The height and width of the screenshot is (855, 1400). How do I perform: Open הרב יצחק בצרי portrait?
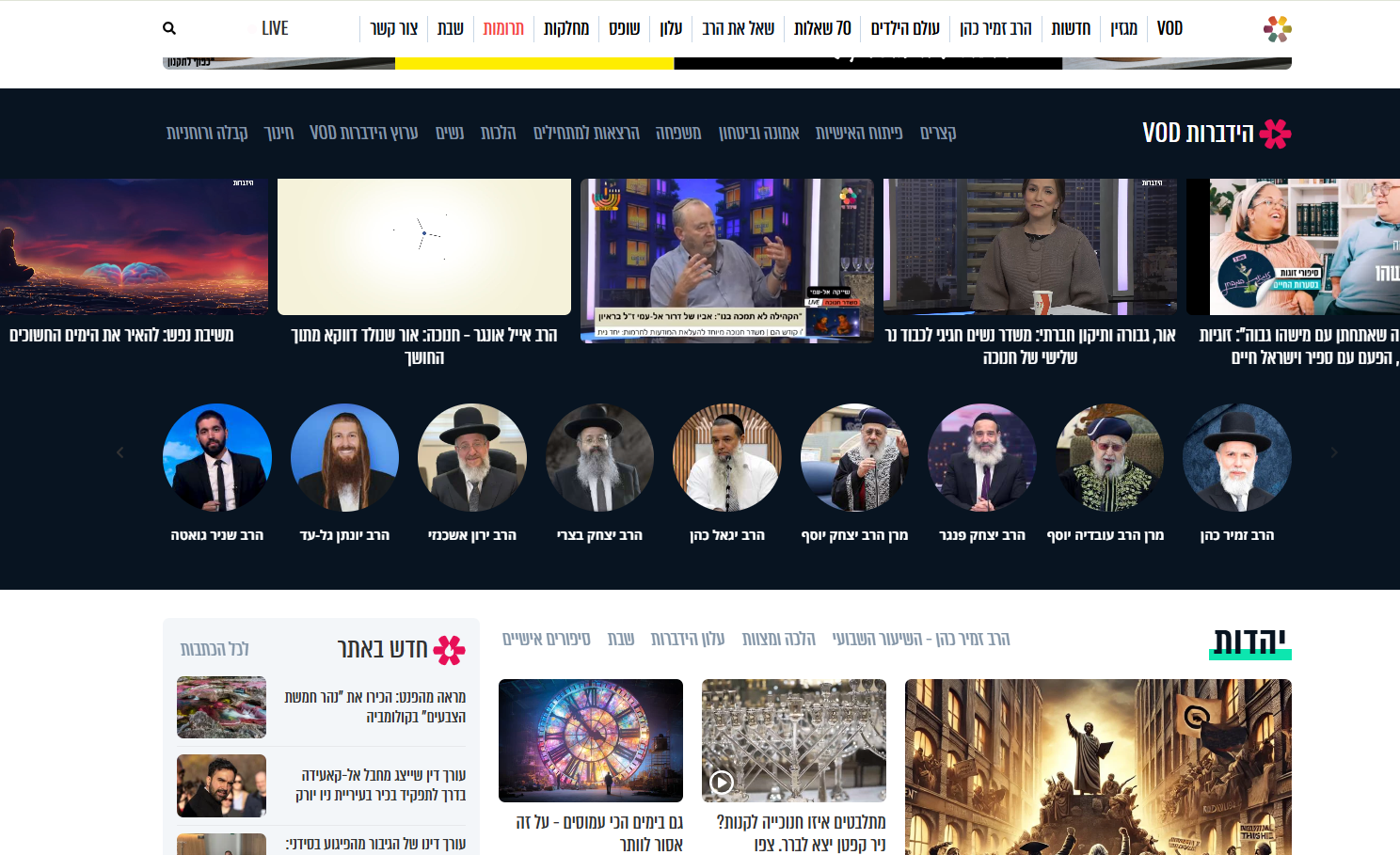point(599,458)
